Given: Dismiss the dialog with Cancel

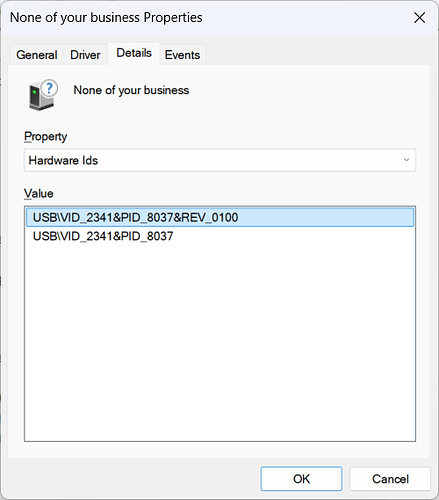Looking at the screenshot, I should pos(390,479).
